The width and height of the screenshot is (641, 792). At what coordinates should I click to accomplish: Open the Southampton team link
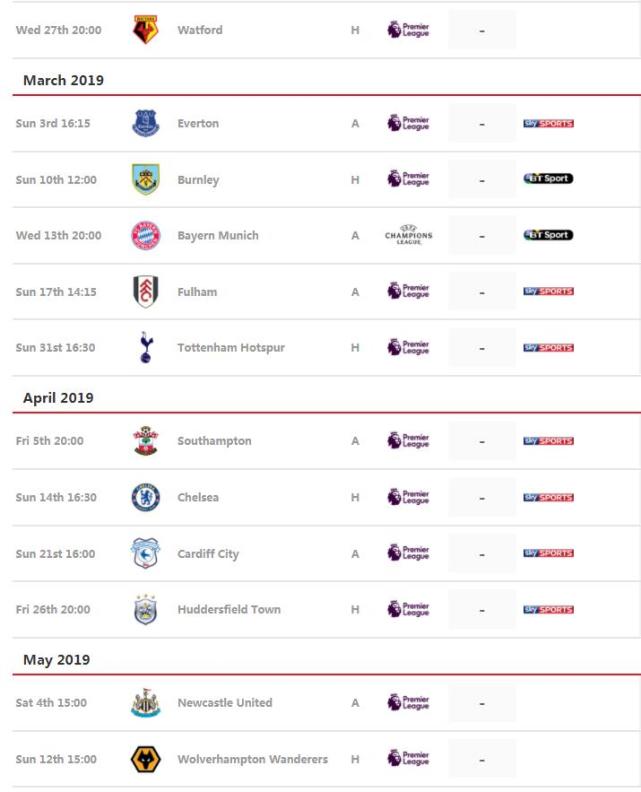point(214,441)
